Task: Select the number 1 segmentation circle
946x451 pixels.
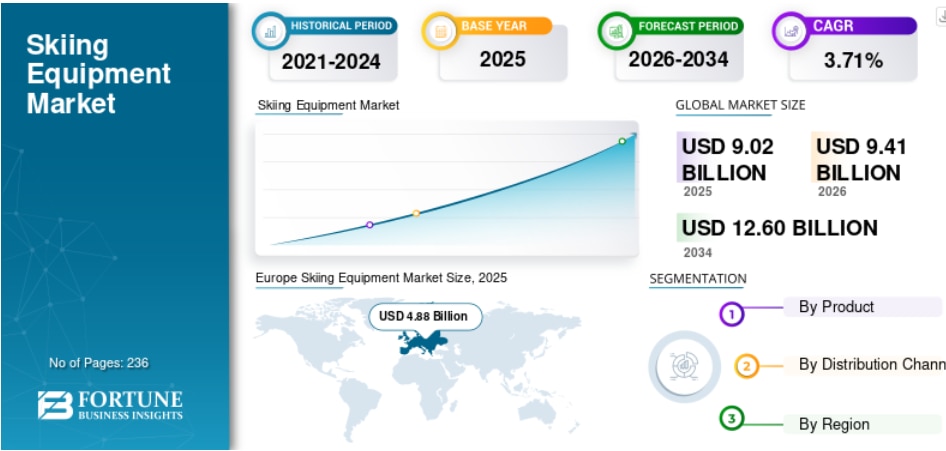Action: pos(732,314)
